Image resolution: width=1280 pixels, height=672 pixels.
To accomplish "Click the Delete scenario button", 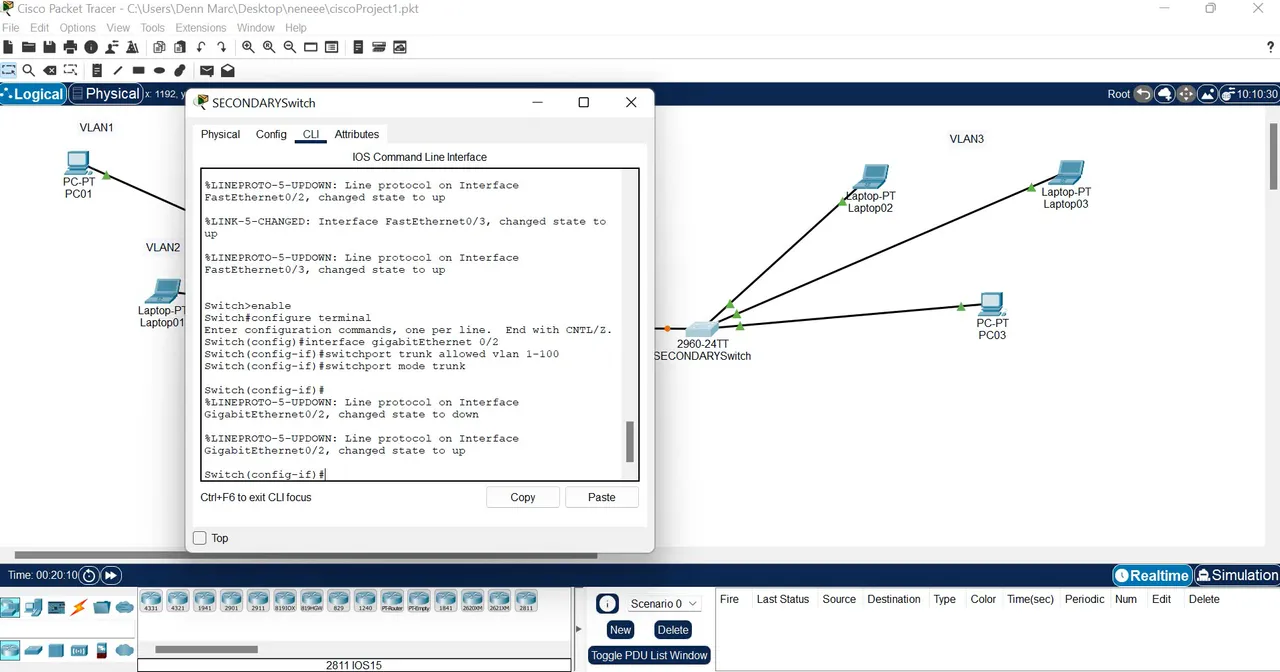I will point(673,630).
